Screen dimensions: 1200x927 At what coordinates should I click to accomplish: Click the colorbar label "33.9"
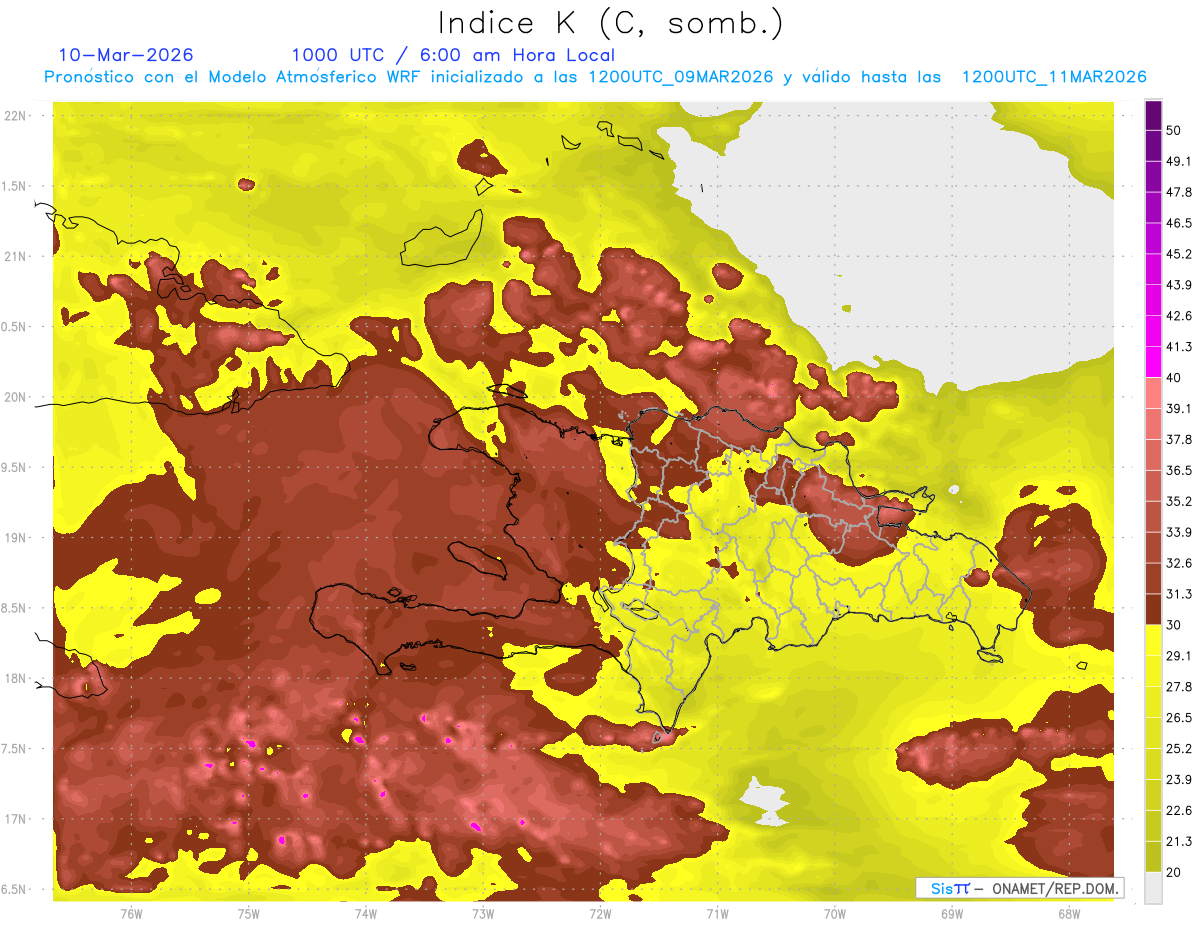1180,532
